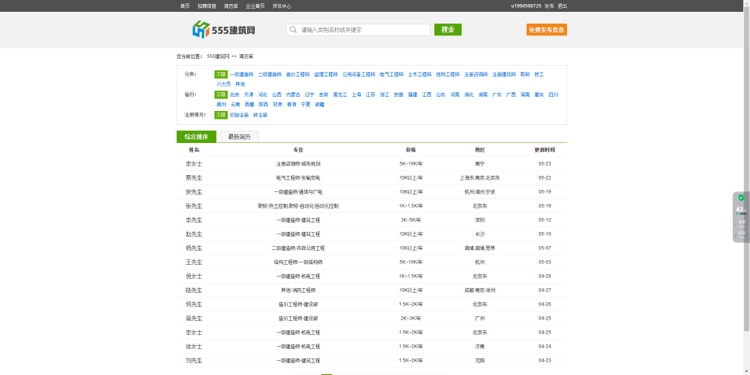This screenshot has height=375, width=750.
Task: Filter by province 内蒙古
Action: pos(293,95)
